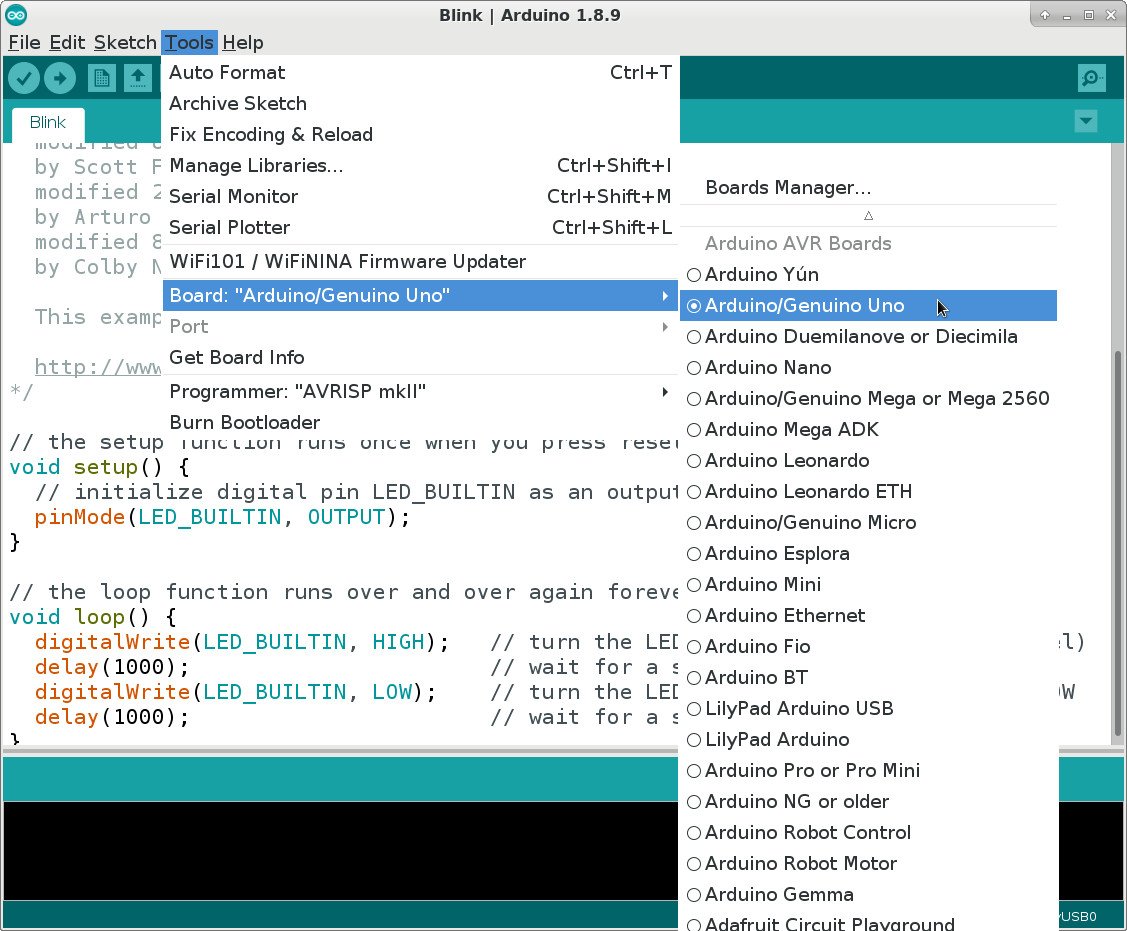Expand the Board Arduino/Genuino Uno submenu
Image resolution: width=1127 pixels, height=931 pixels.
[x=420, y=295]
